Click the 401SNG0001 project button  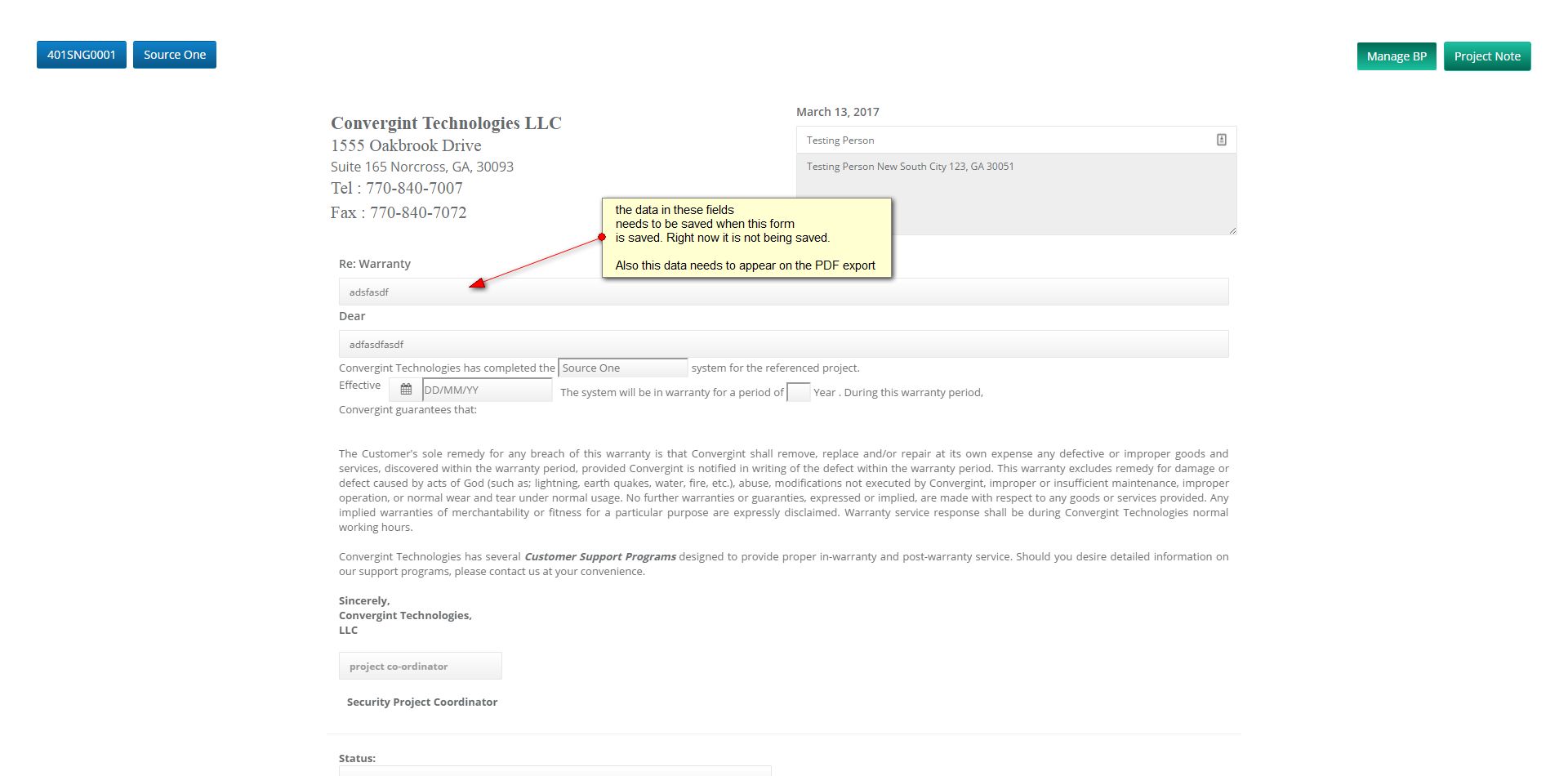pyautogui.click(x=82, y=55)
